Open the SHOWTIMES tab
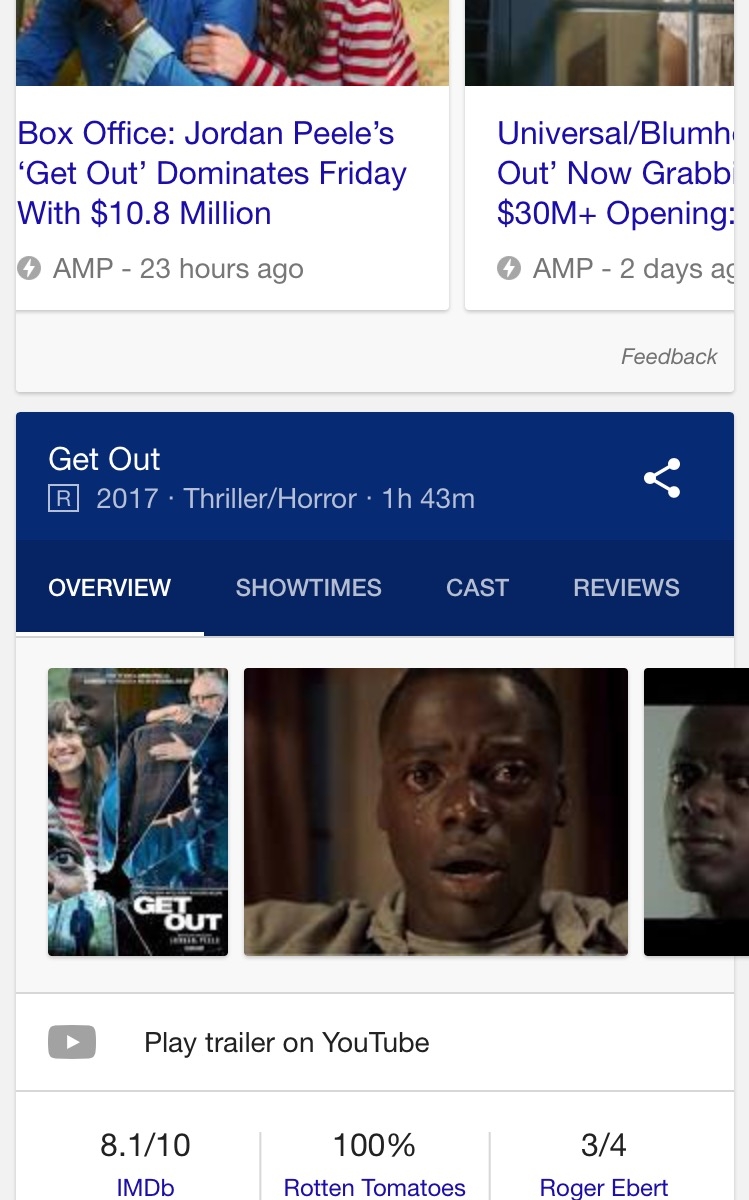The width and height of the screenshot is (749, 1200). click(308, 588)
